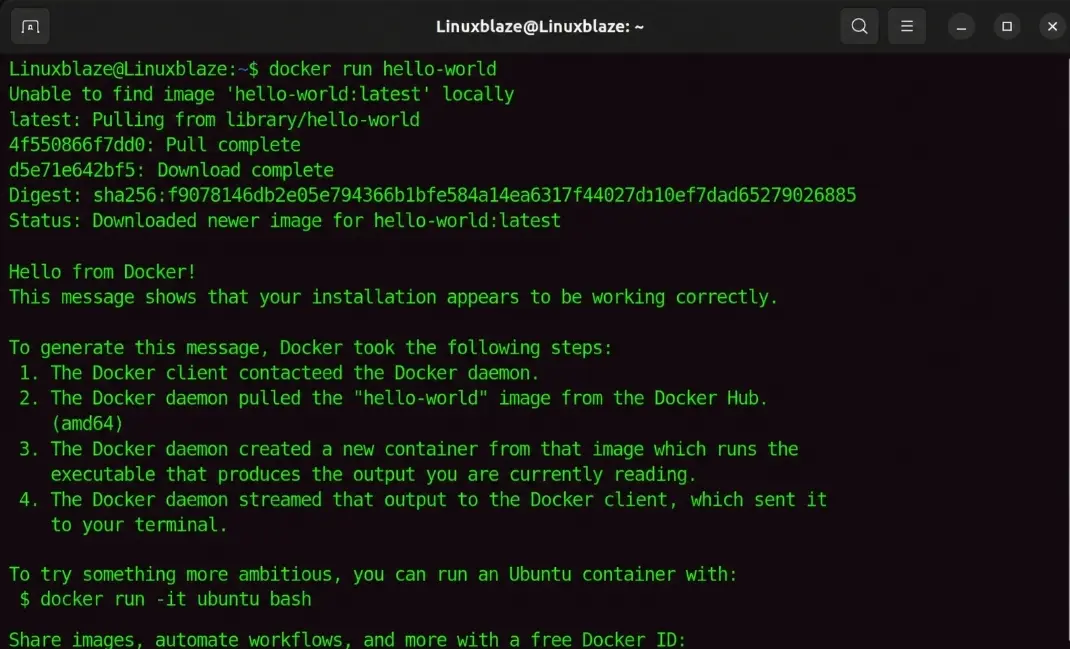Click the window title Linuxblaze@Linuxblaze: ~
This screenshot has height=649, width=1070.
tap(540, 27)
